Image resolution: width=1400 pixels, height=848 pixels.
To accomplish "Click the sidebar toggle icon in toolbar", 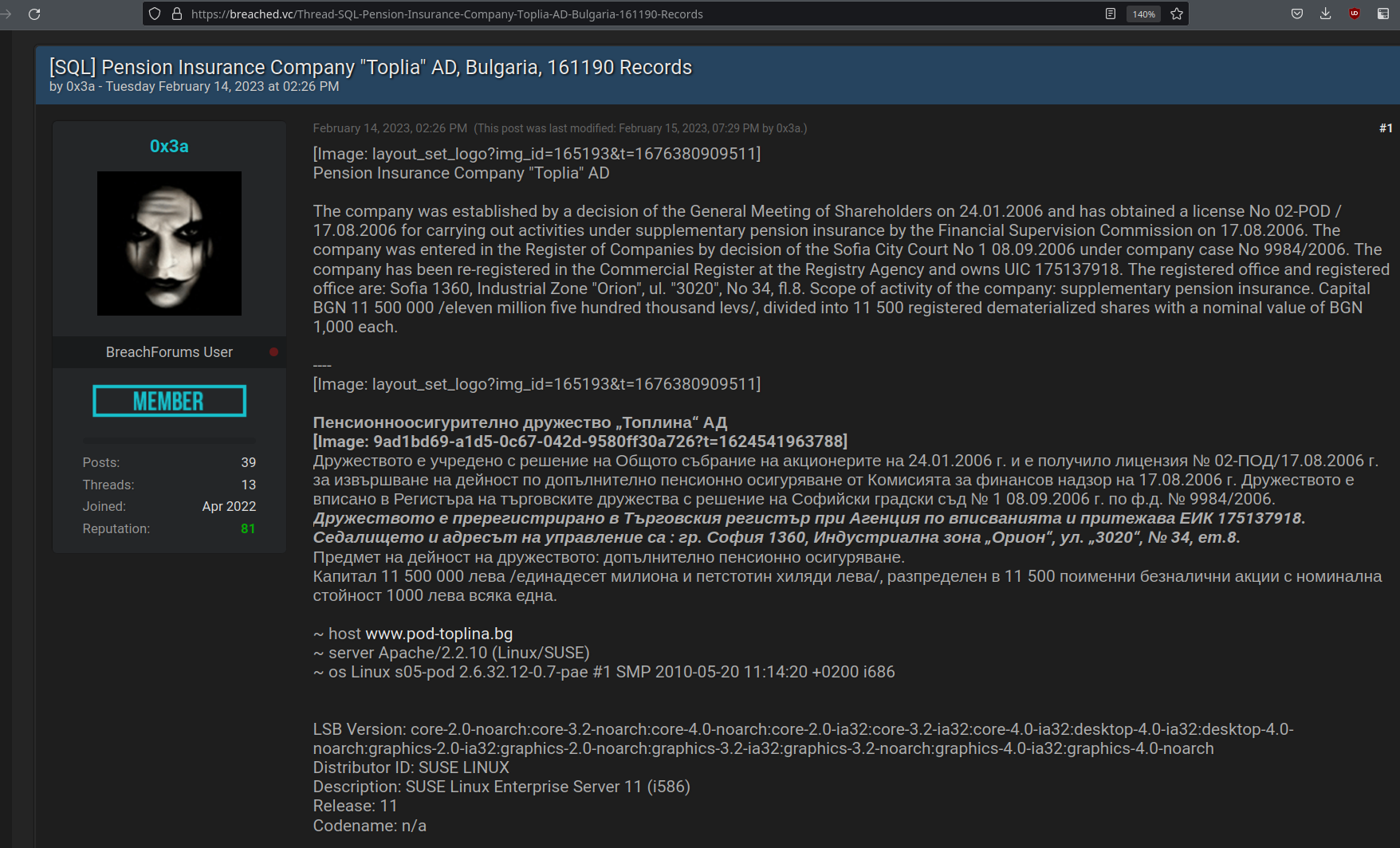I will click(1383, 14).
